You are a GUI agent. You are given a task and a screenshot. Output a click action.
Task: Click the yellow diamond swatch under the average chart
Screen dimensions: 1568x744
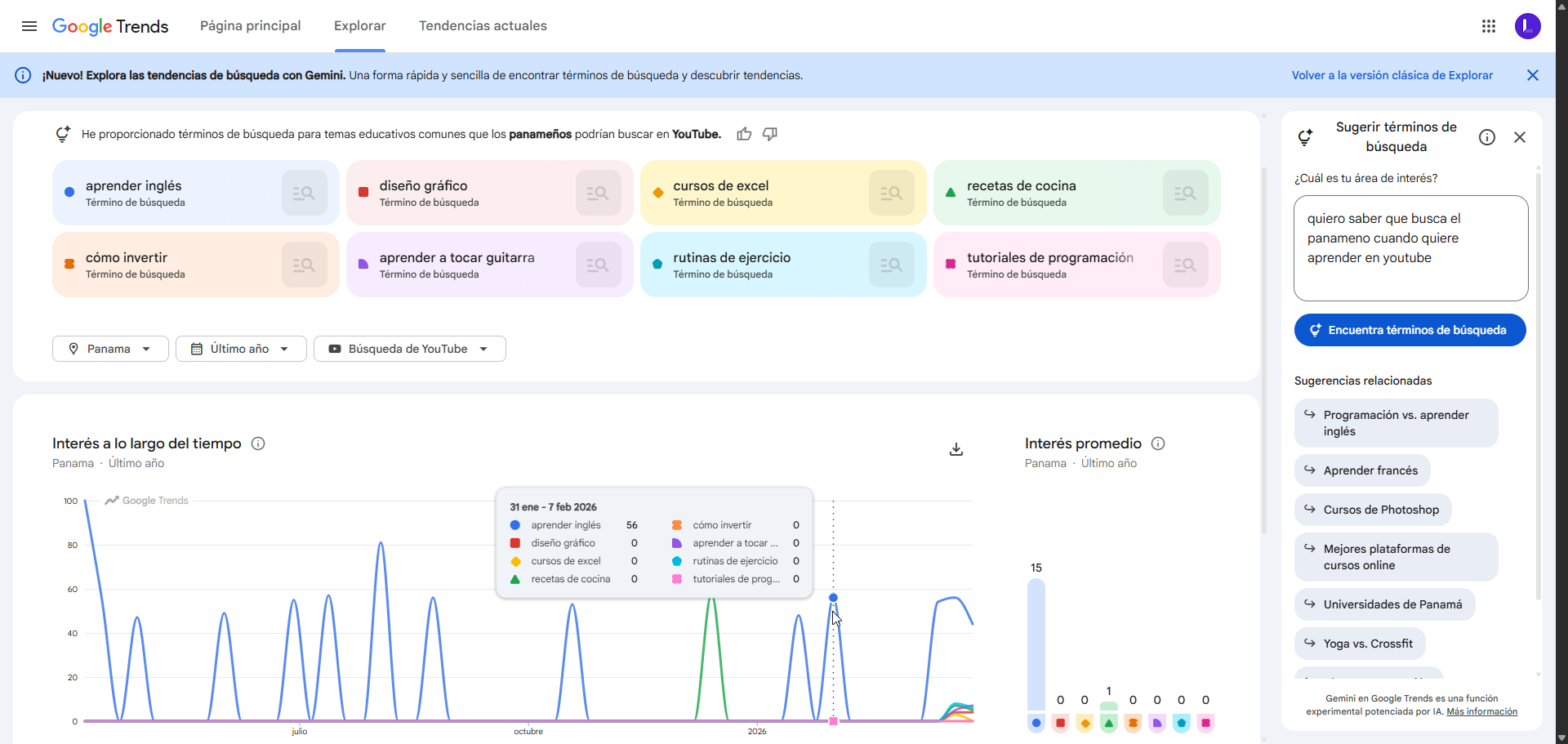tap(1085, 723)
